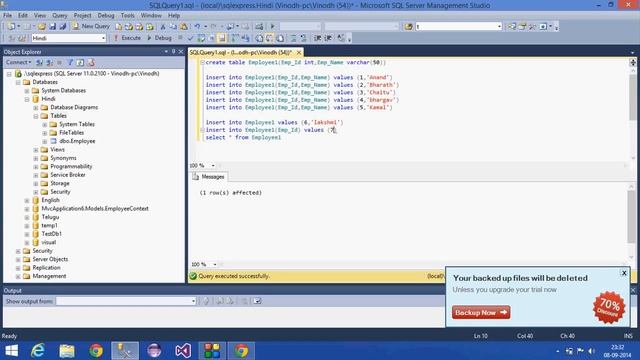Select MvcApplication6.Models.EmployeeContext database
The height and width of the screenshot is (360, 640).
point(95,209)
